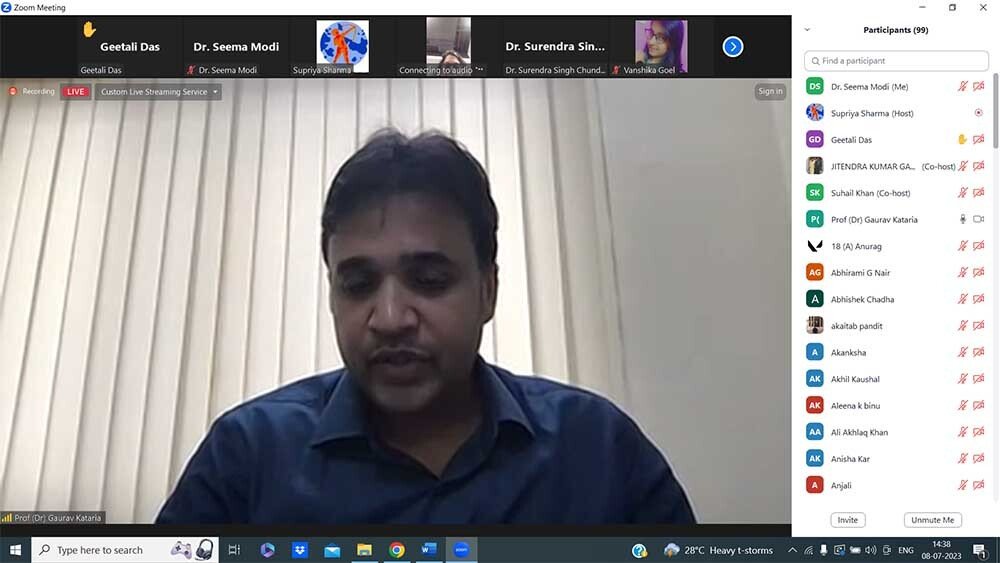1000x563 pixels.
Task: Click the muted mic icon for Dr. Seema Modi
Action: pyautogui.click(x=962, y=87)
